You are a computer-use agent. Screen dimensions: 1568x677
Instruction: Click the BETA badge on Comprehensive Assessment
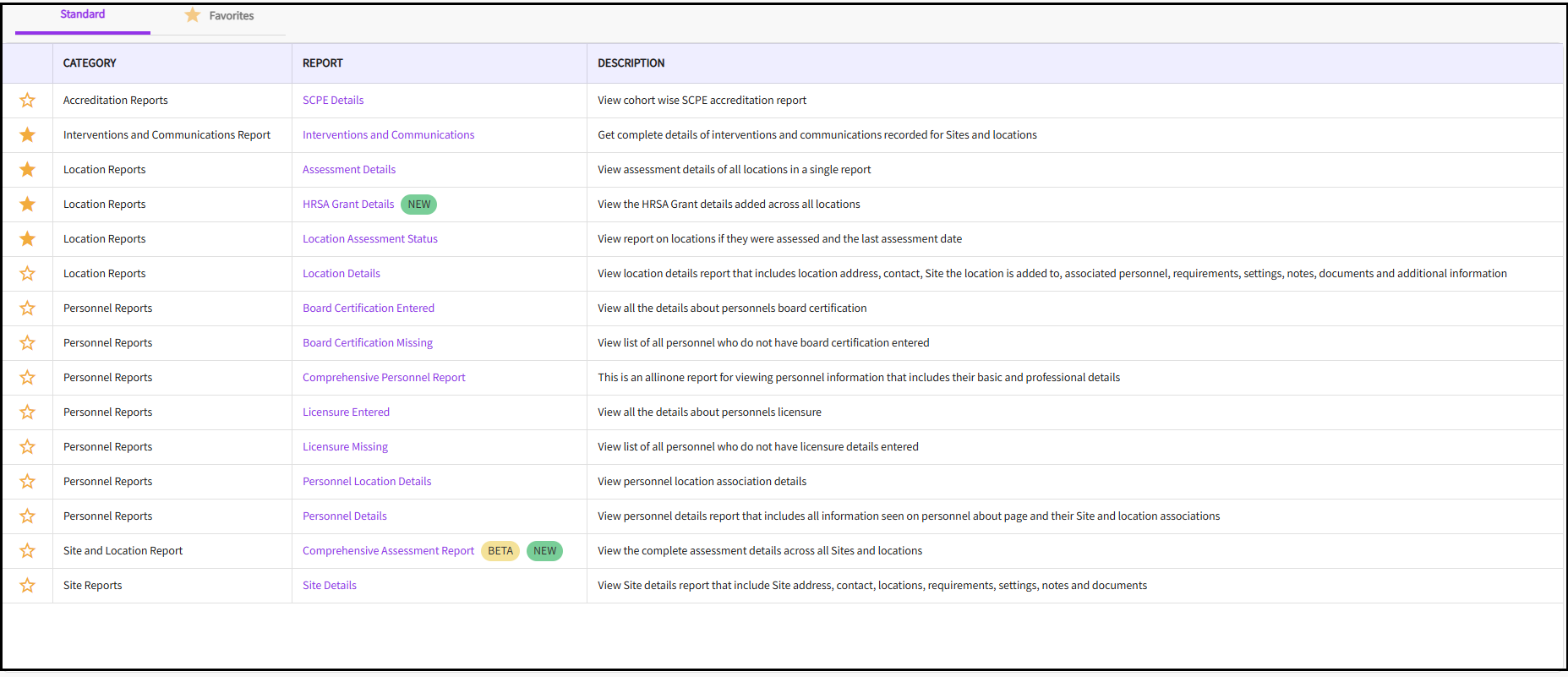[x=500, y=551]
